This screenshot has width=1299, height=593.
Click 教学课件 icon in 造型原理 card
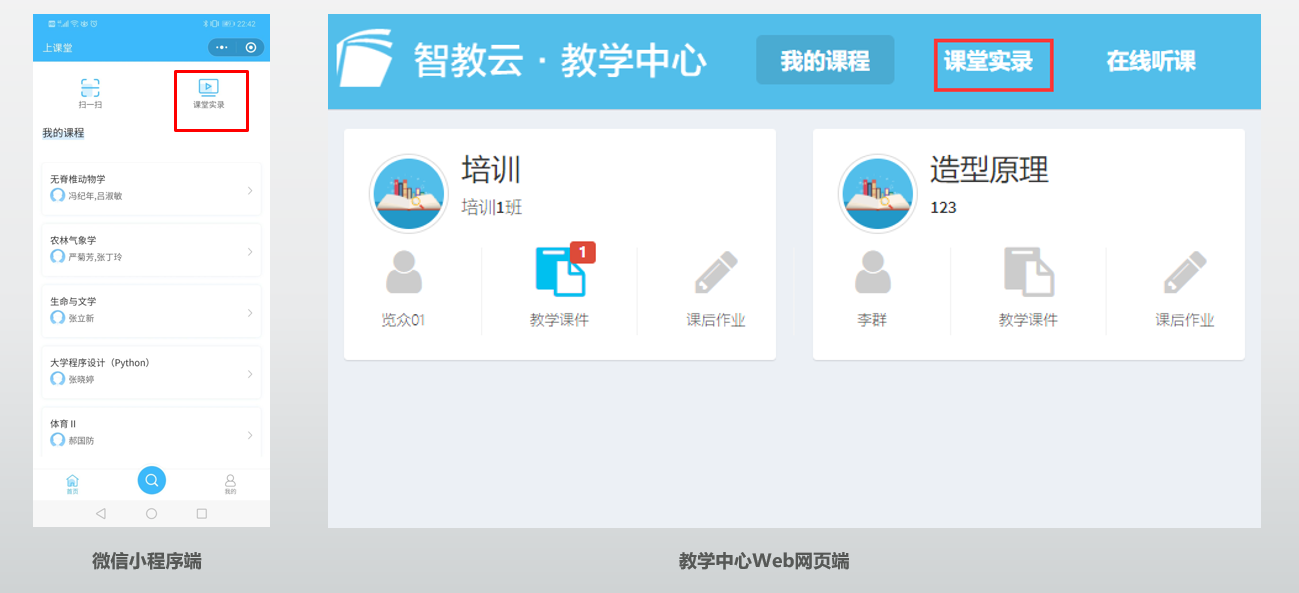click(x=1028, y=273)
